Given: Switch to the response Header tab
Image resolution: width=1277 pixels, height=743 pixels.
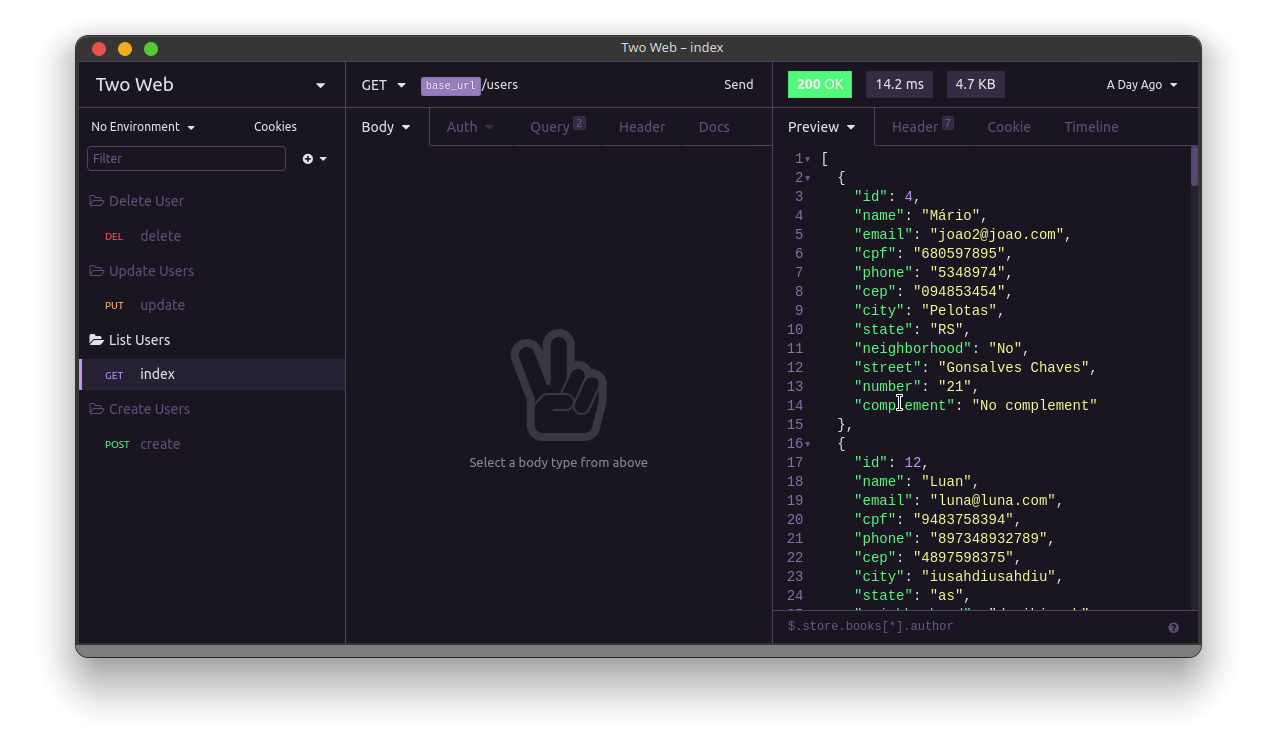Looking at the screenshot, I should [922, 127].
